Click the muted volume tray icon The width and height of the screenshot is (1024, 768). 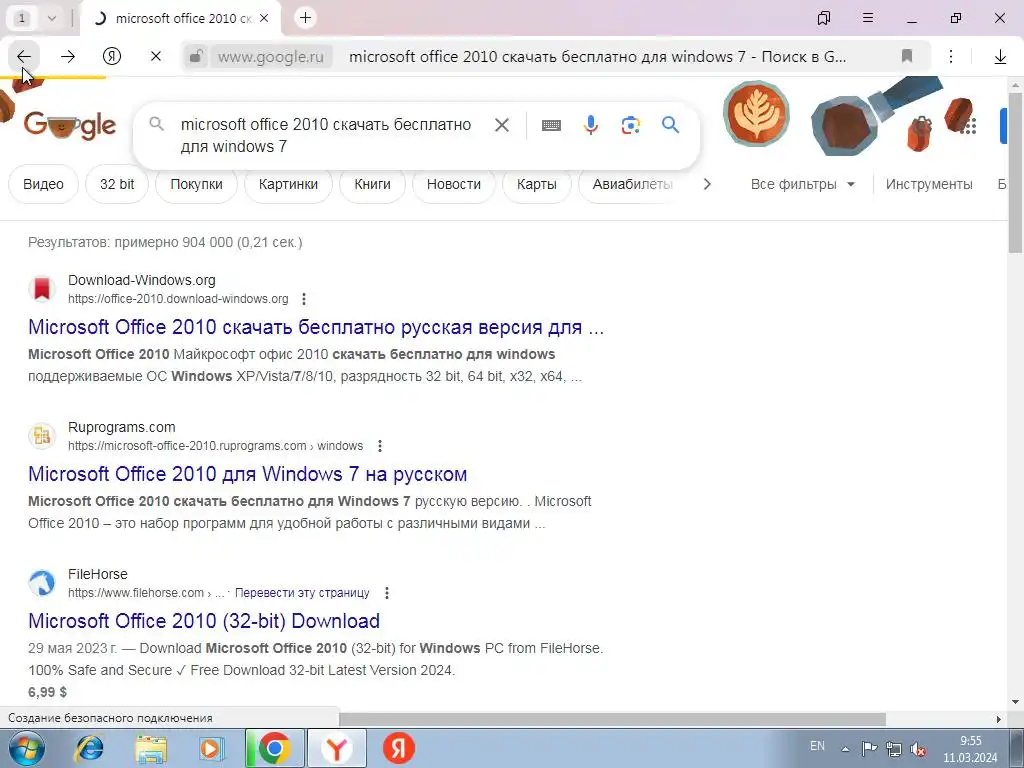tap(918, 749)
